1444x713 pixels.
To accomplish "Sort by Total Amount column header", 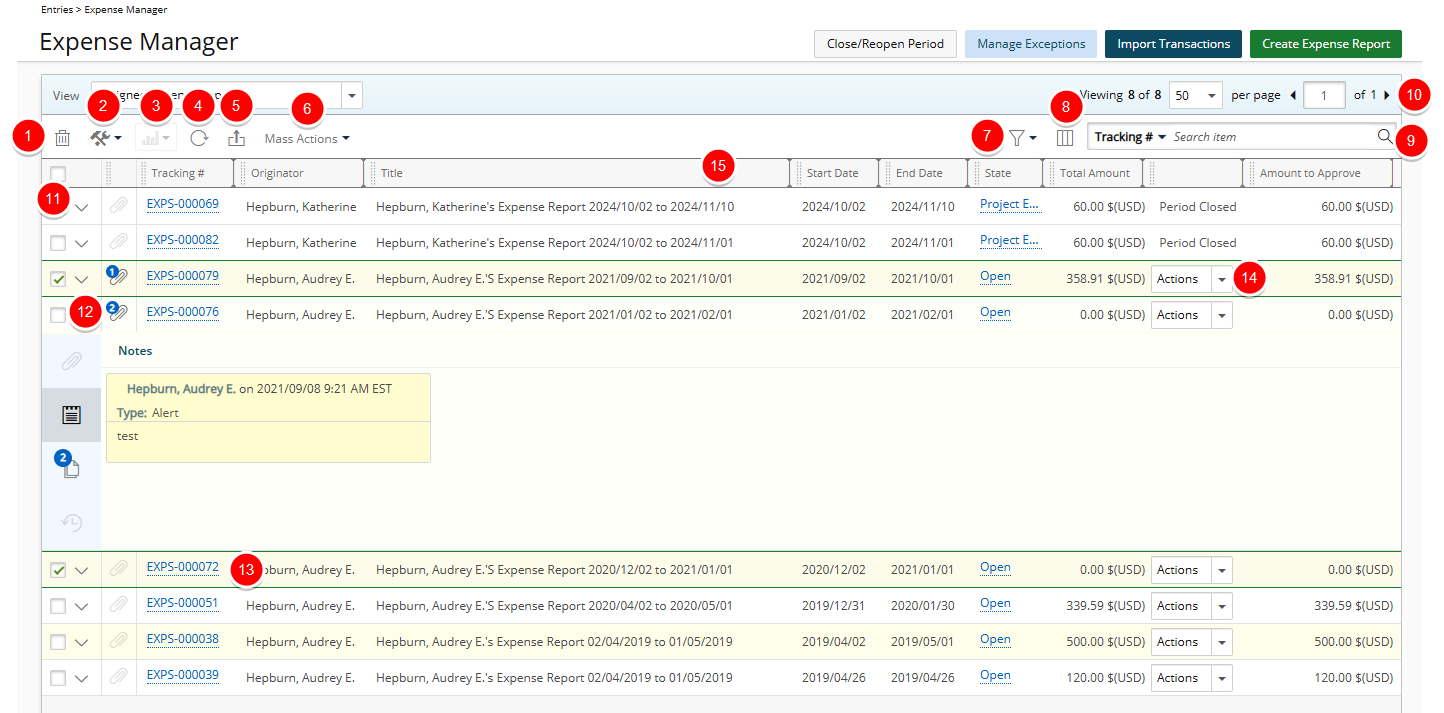I will pos(1095,173).
